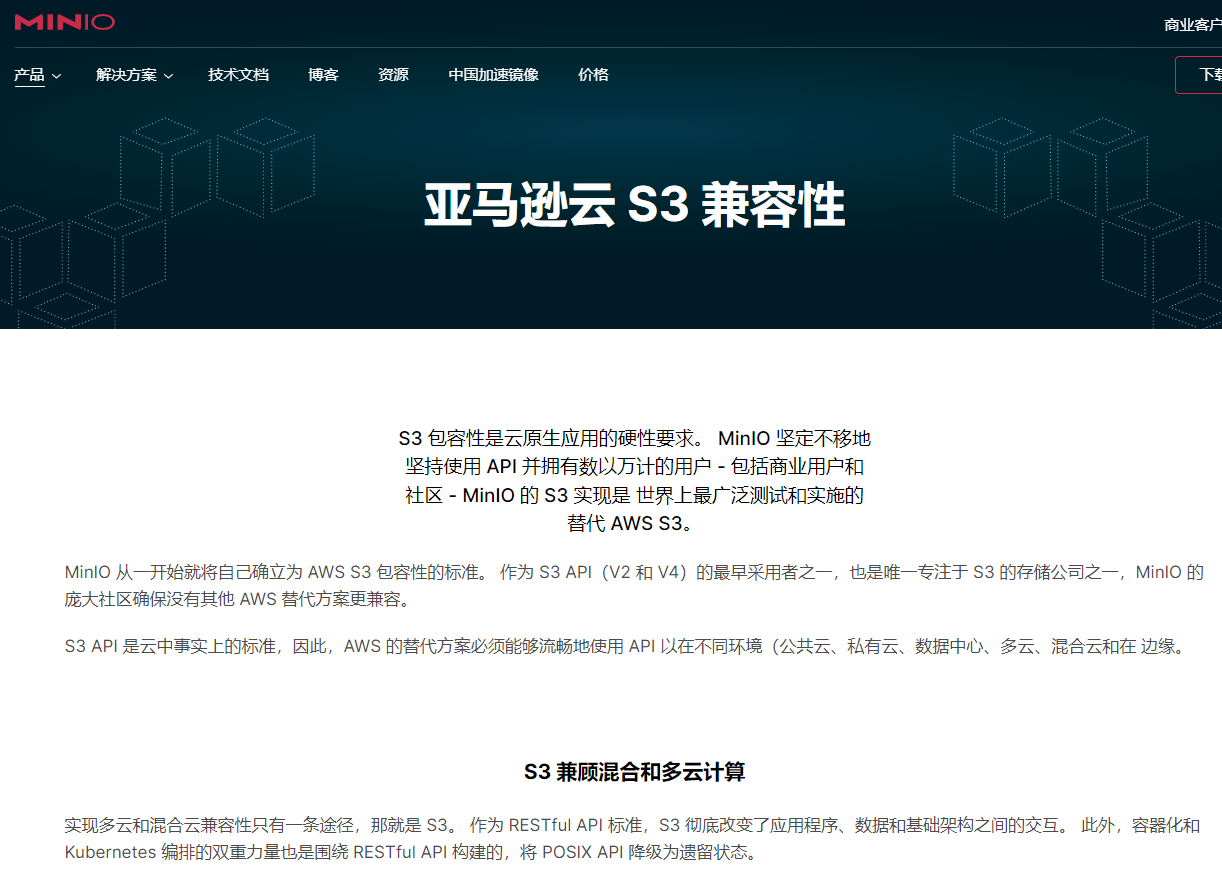Click the S3 兼顾混合和多云计算 heading

(635, 772)
